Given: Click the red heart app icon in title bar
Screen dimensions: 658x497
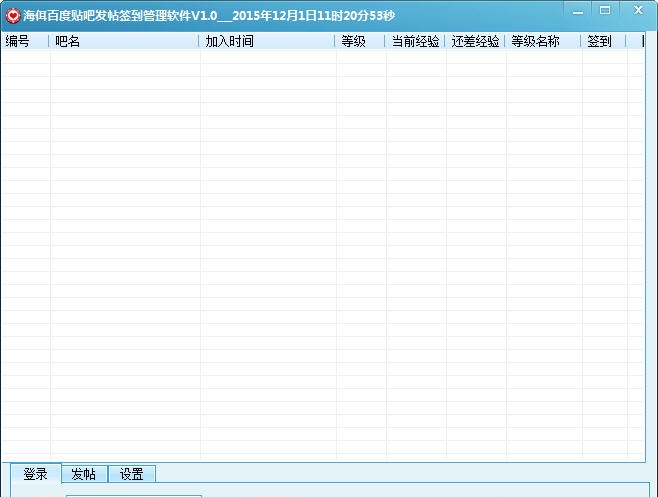Looking at the screenshot, I should (13, 16).
